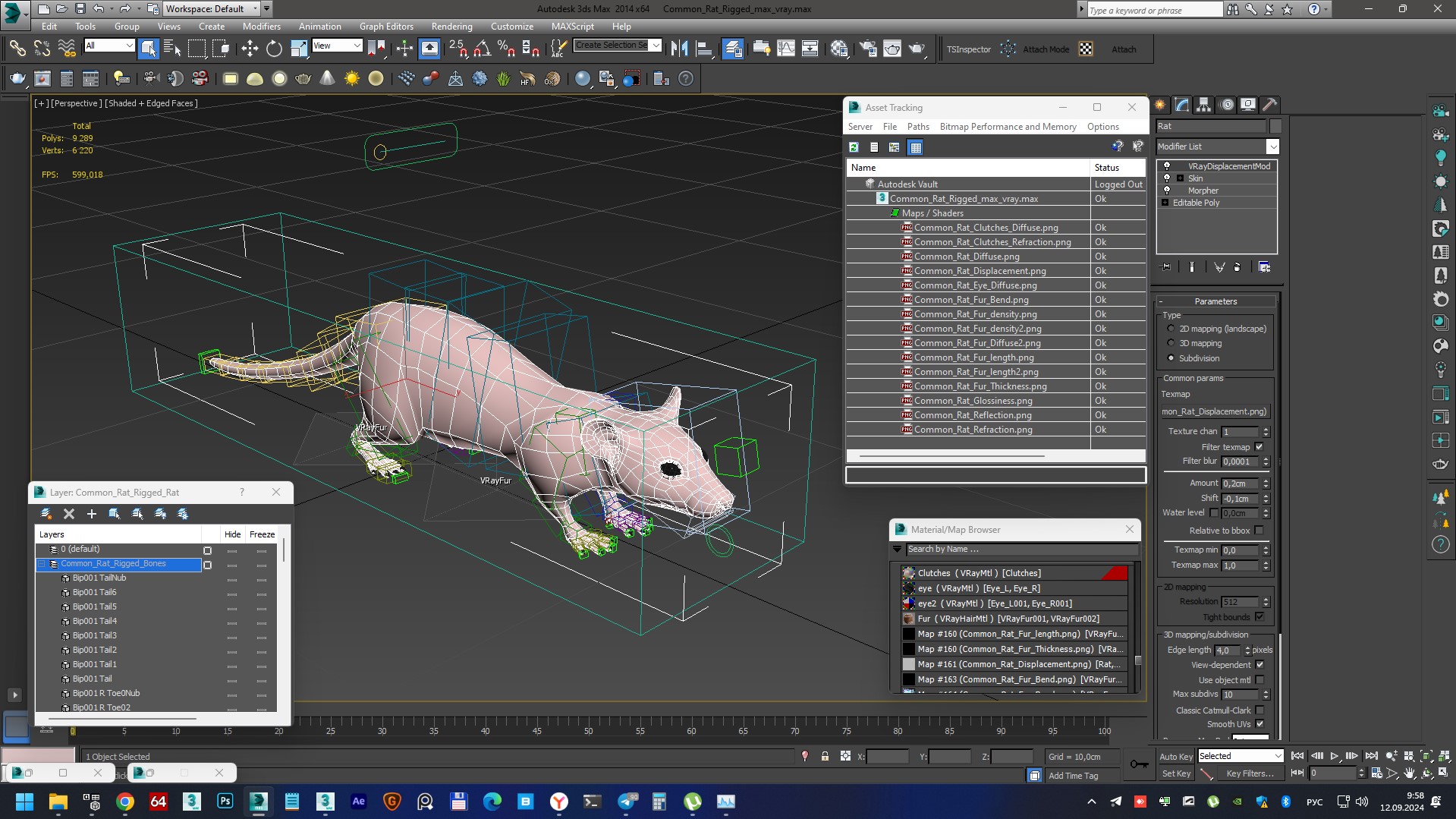The image size is (1456, 819).
Task: Open the Modify command panel tab
Action: (x=1182, y=106)
